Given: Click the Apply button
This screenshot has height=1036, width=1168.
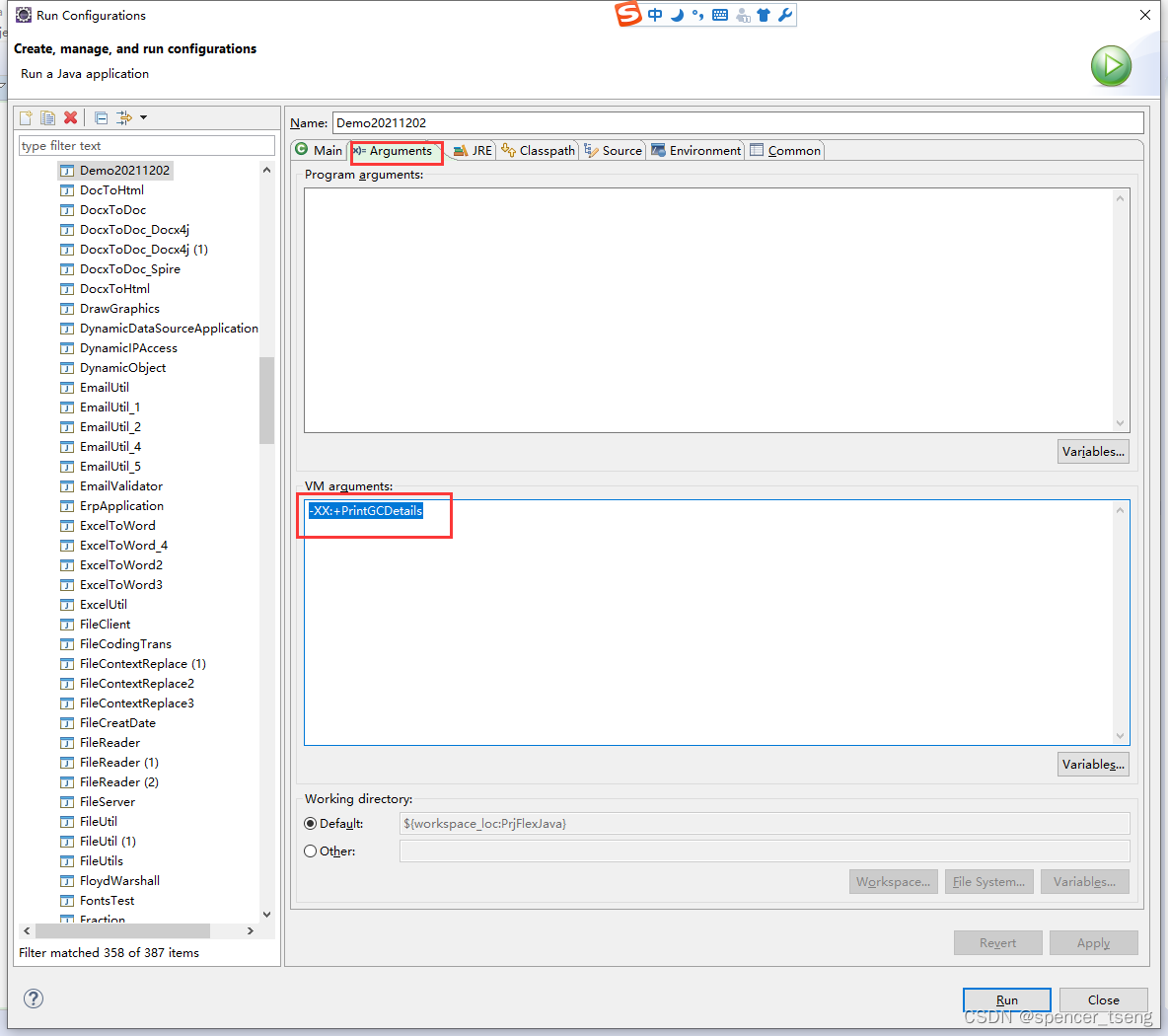Looking at the screenshot, I should [1093, 942].
